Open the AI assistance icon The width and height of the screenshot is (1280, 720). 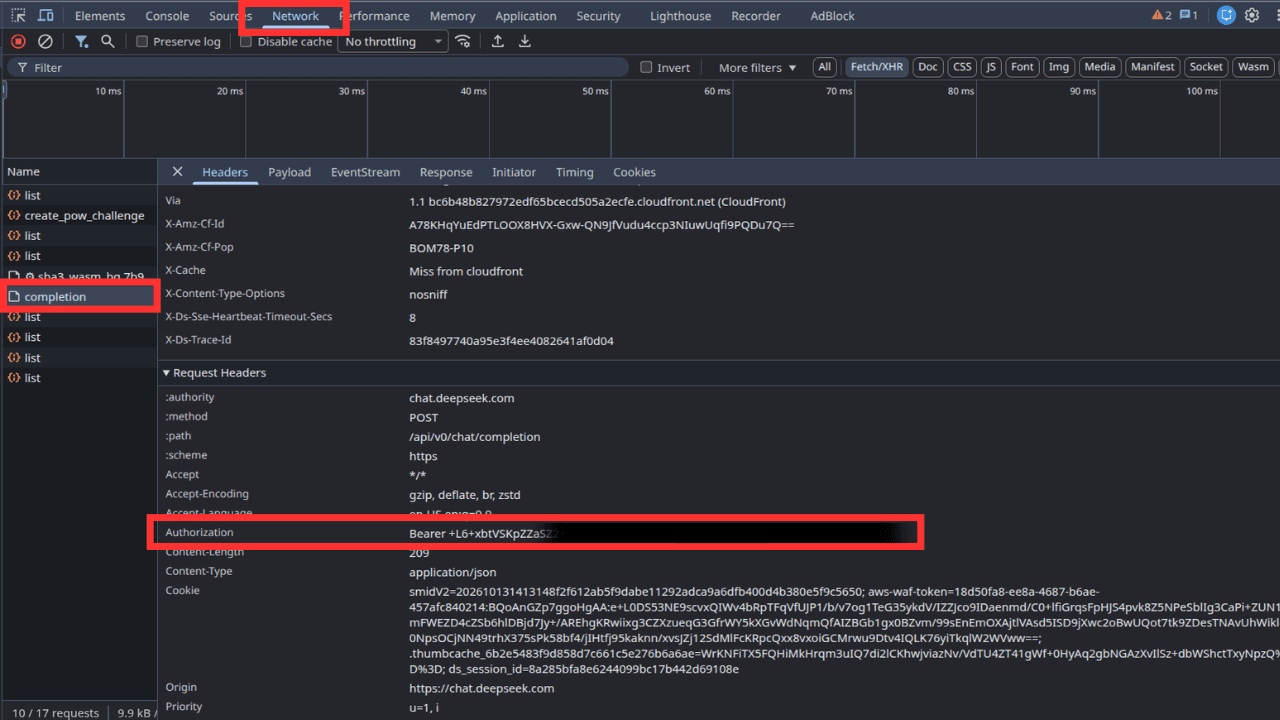click(1226, 16)
